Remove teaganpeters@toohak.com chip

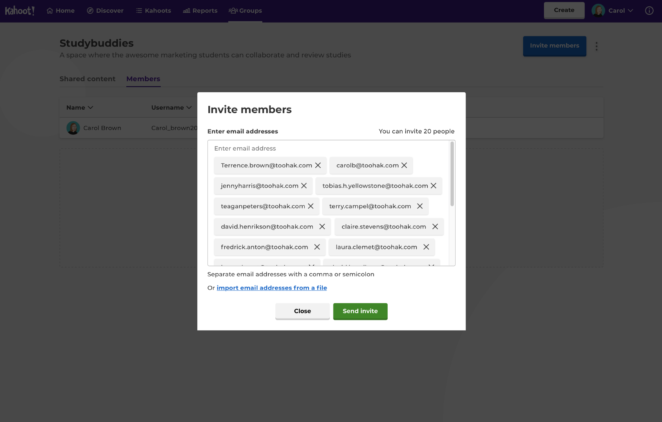[x=311, y=207]
